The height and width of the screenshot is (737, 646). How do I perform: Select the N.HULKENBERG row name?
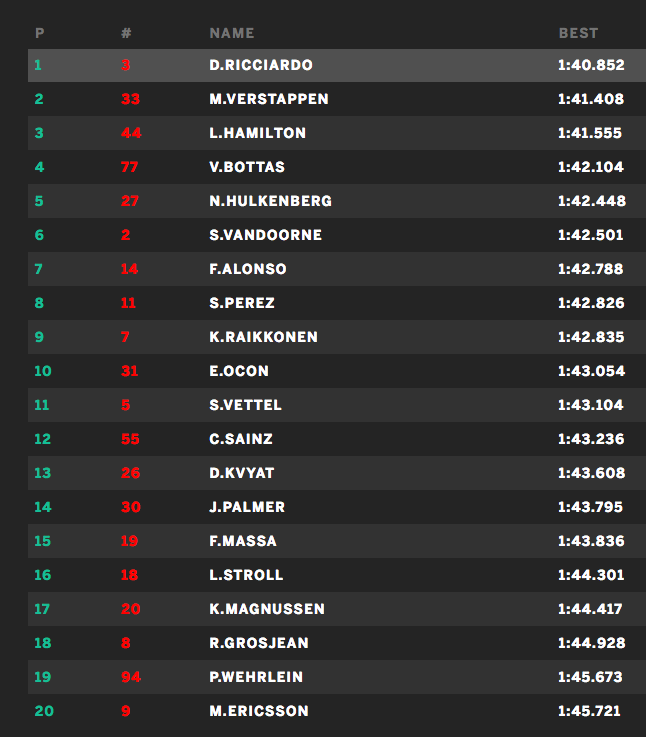click(271, 201)
